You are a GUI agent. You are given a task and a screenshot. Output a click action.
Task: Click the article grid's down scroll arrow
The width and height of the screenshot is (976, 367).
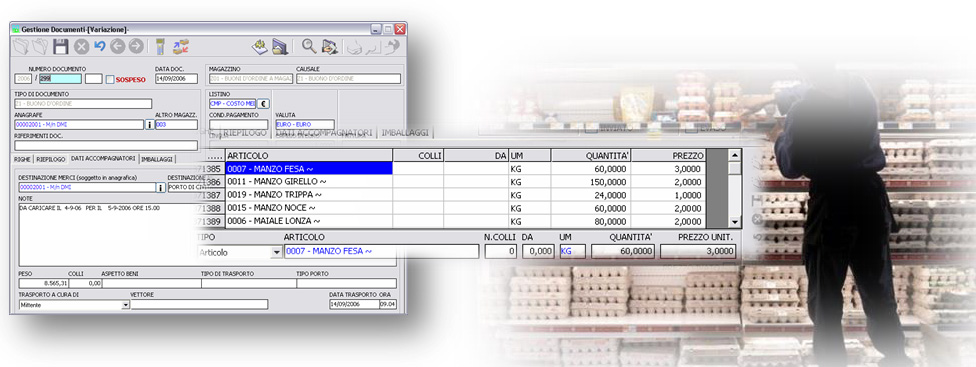(735, 221)
